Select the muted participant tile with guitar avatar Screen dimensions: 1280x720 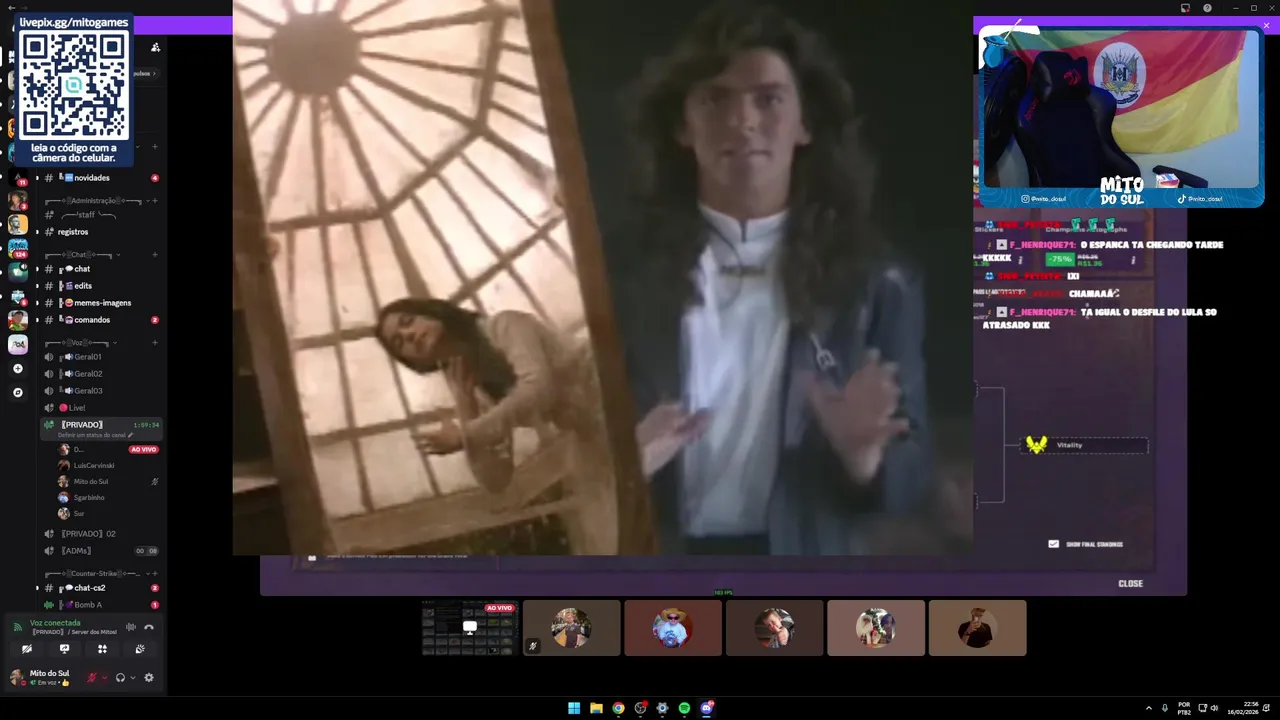tap(571, 628)
